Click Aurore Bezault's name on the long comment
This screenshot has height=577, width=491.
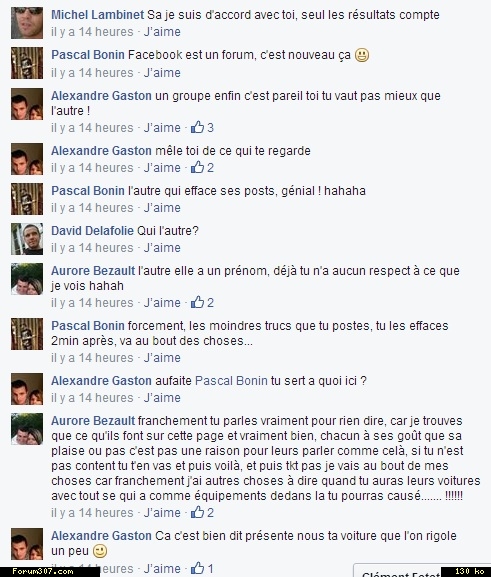pos(93,421)
